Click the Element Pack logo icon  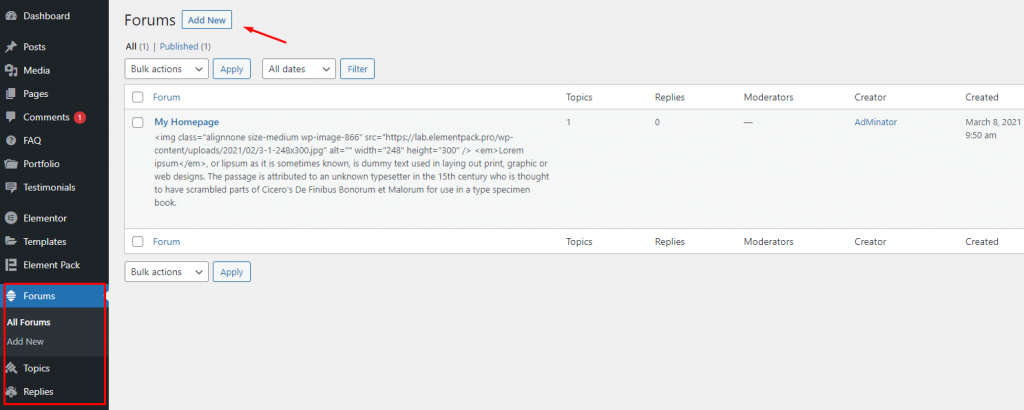10,265
